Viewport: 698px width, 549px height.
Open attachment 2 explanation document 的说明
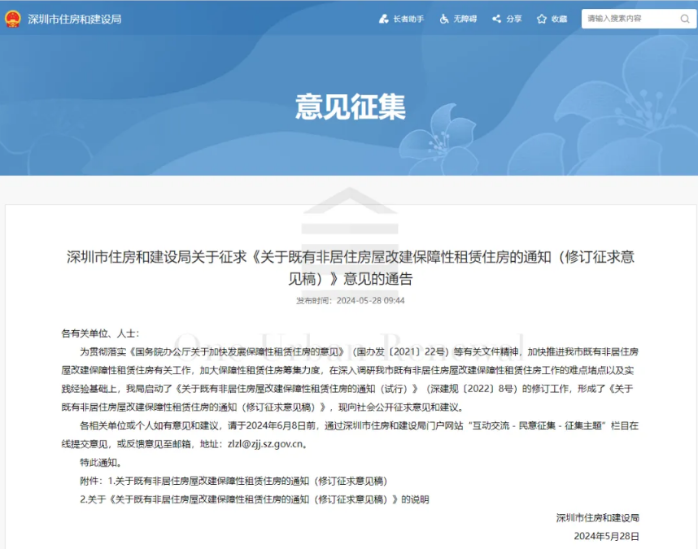(258, 498)
